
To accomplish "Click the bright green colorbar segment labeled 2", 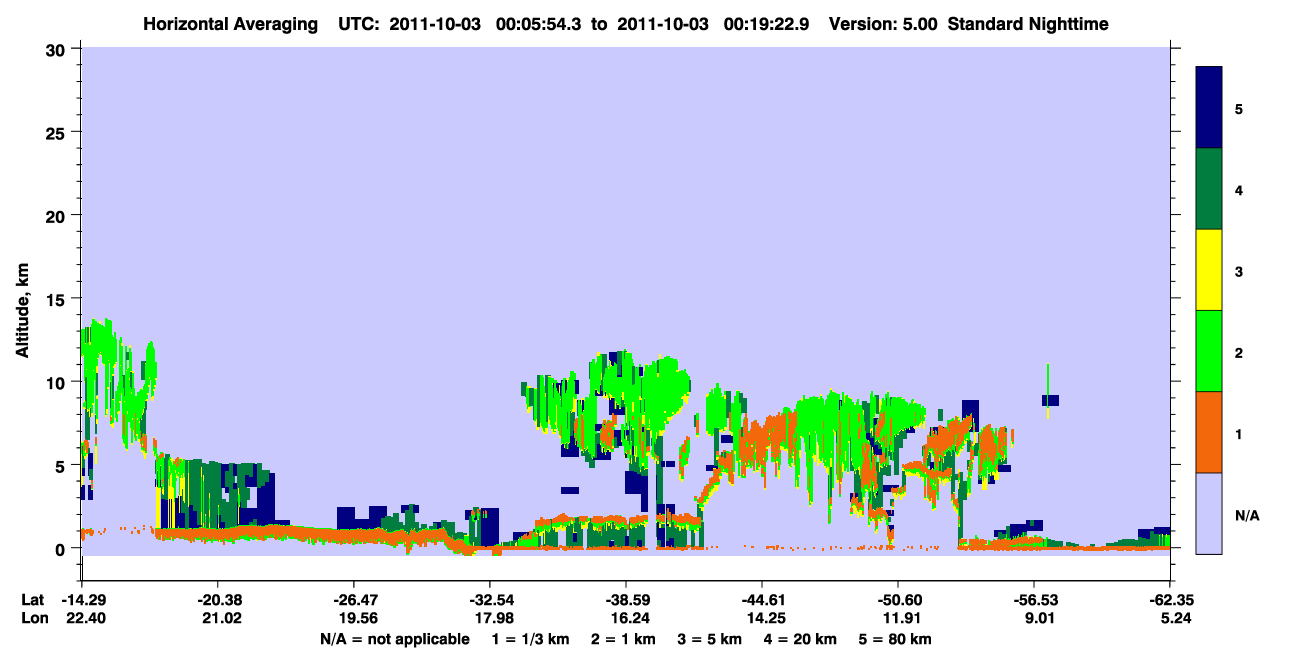I will click(x=1209, y=351).
